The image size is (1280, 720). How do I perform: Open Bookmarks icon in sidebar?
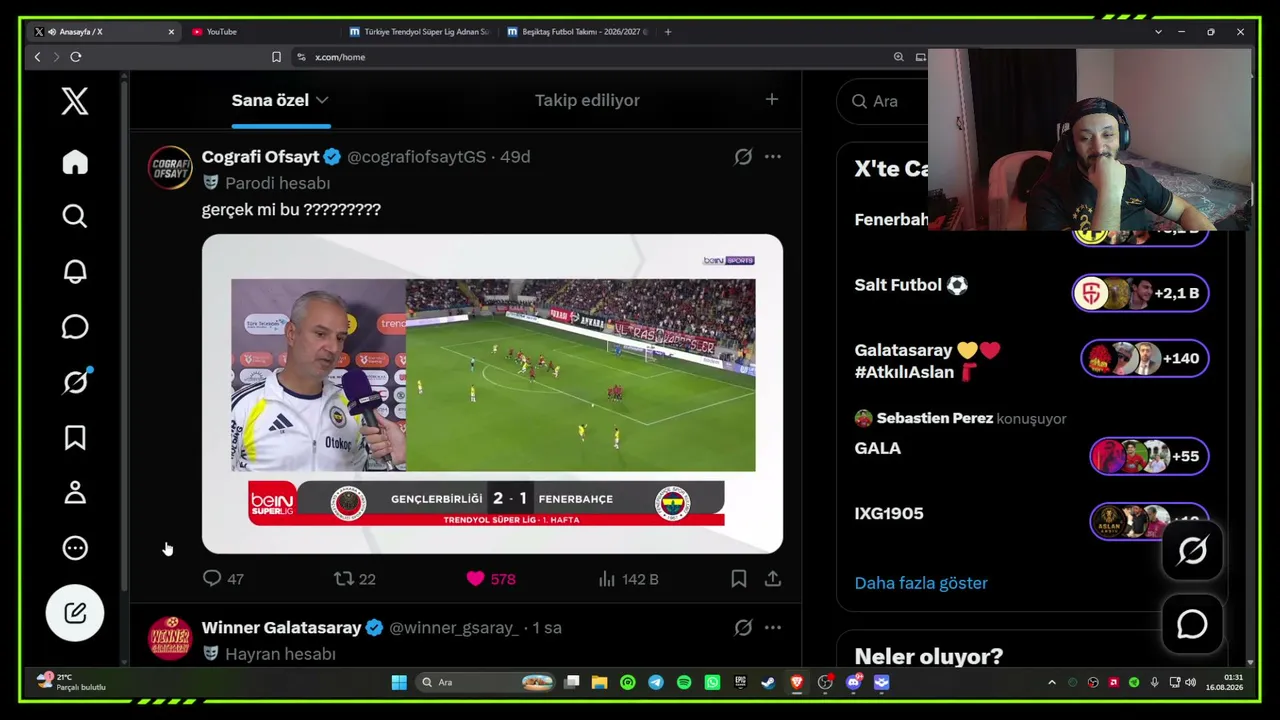point(75,437)
